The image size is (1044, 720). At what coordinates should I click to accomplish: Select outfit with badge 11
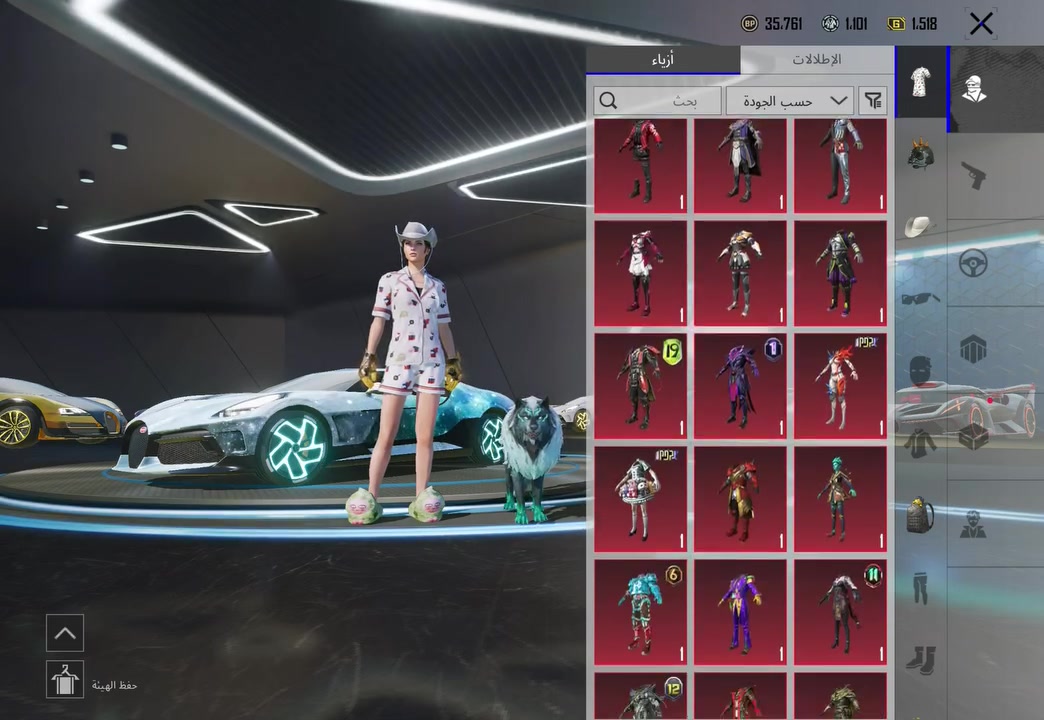(x=840, y=612)
